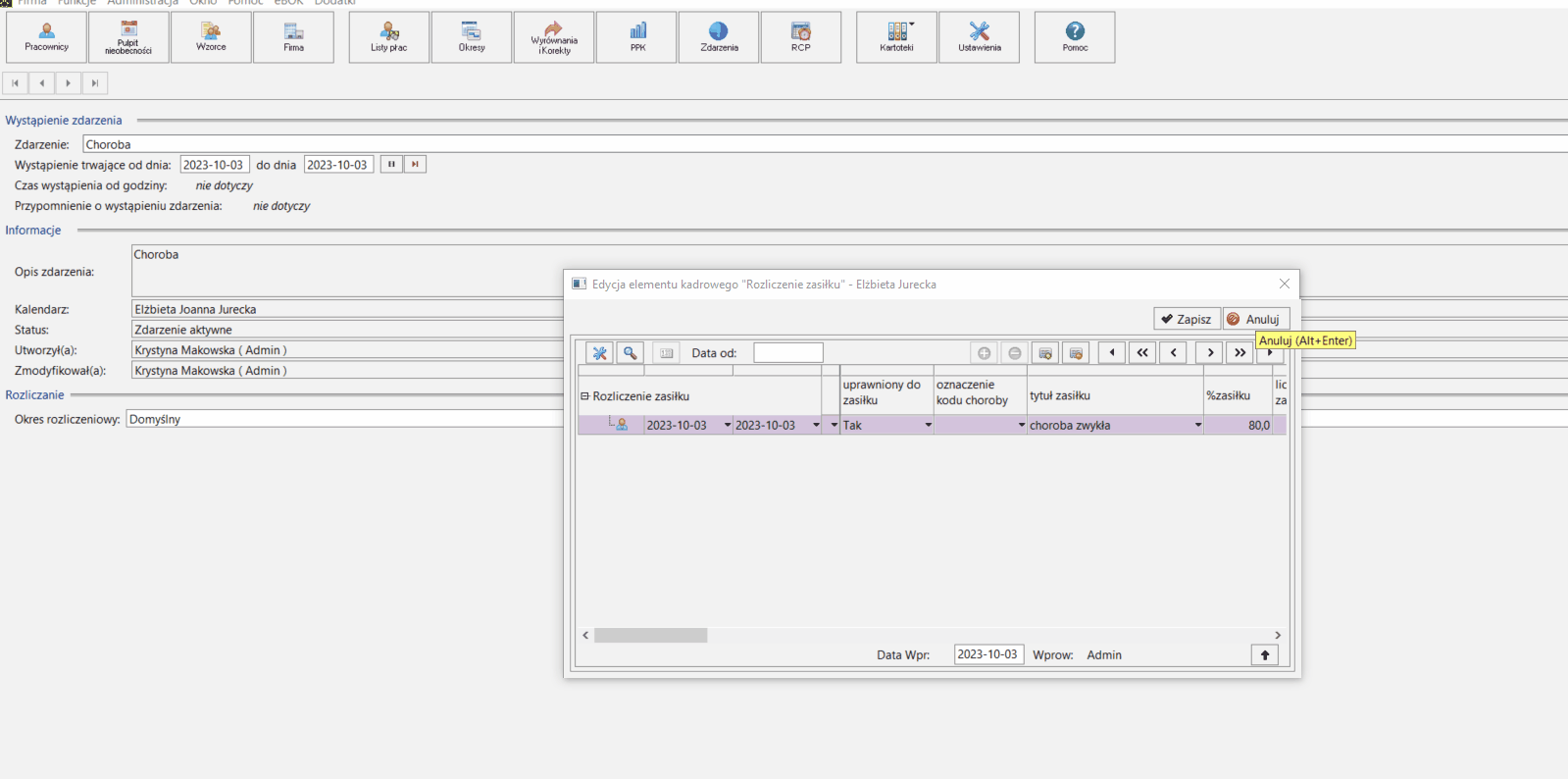Open the eBOK menu
The height and width of the screenshot is (779, 1568).
[288, 3]
